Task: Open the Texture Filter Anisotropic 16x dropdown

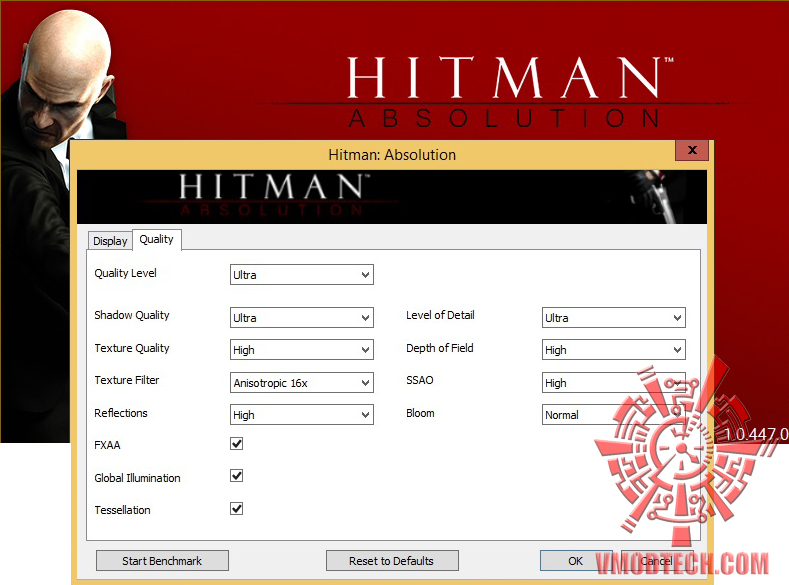Action: coord(302,383)
